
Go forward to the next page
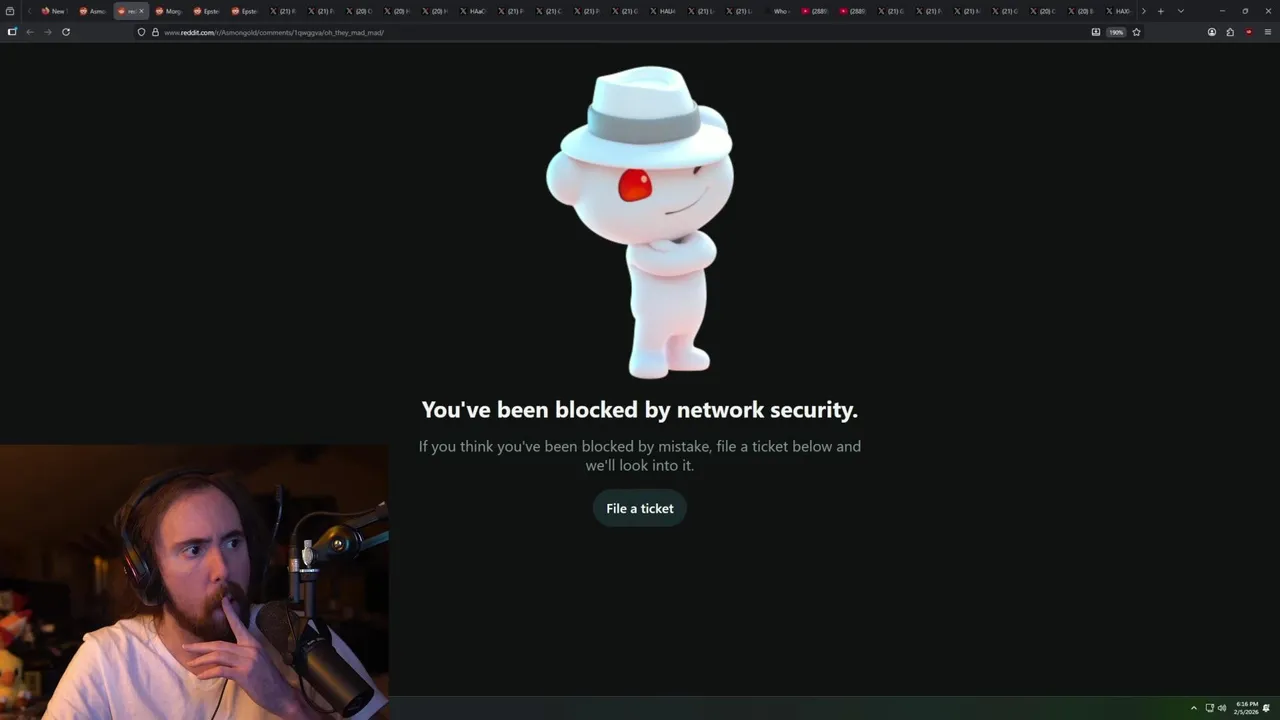pyautogui.click(x=47, y=32)
